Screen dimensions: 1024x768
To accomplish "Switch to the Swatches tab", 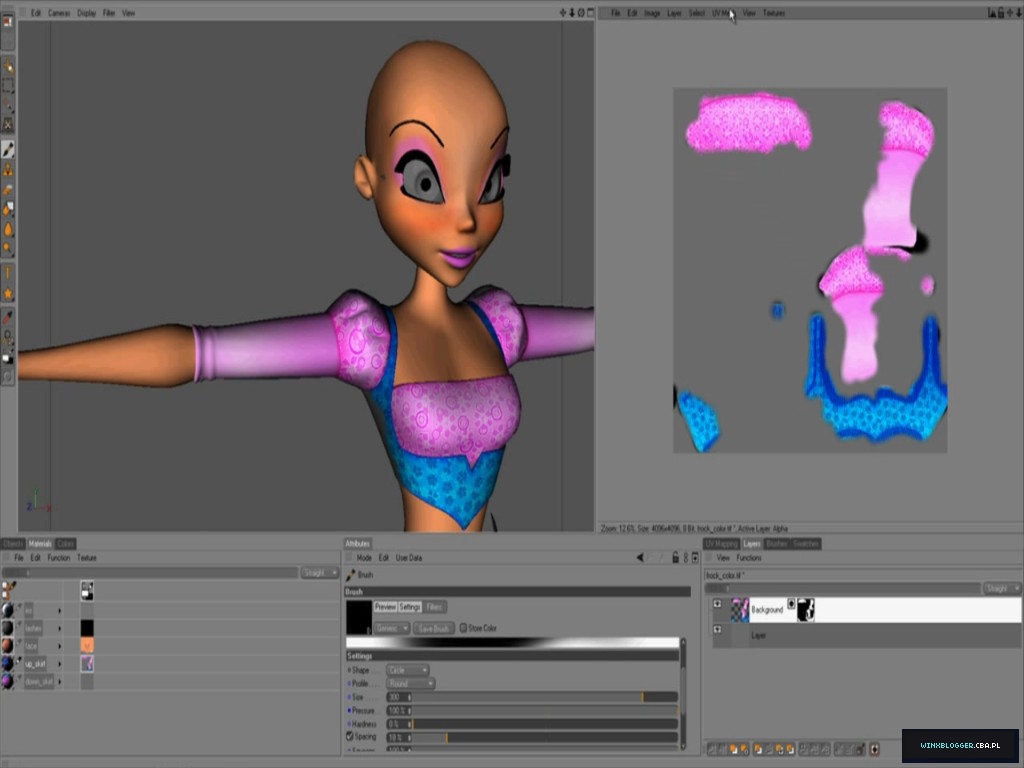I will pos(805,543).
